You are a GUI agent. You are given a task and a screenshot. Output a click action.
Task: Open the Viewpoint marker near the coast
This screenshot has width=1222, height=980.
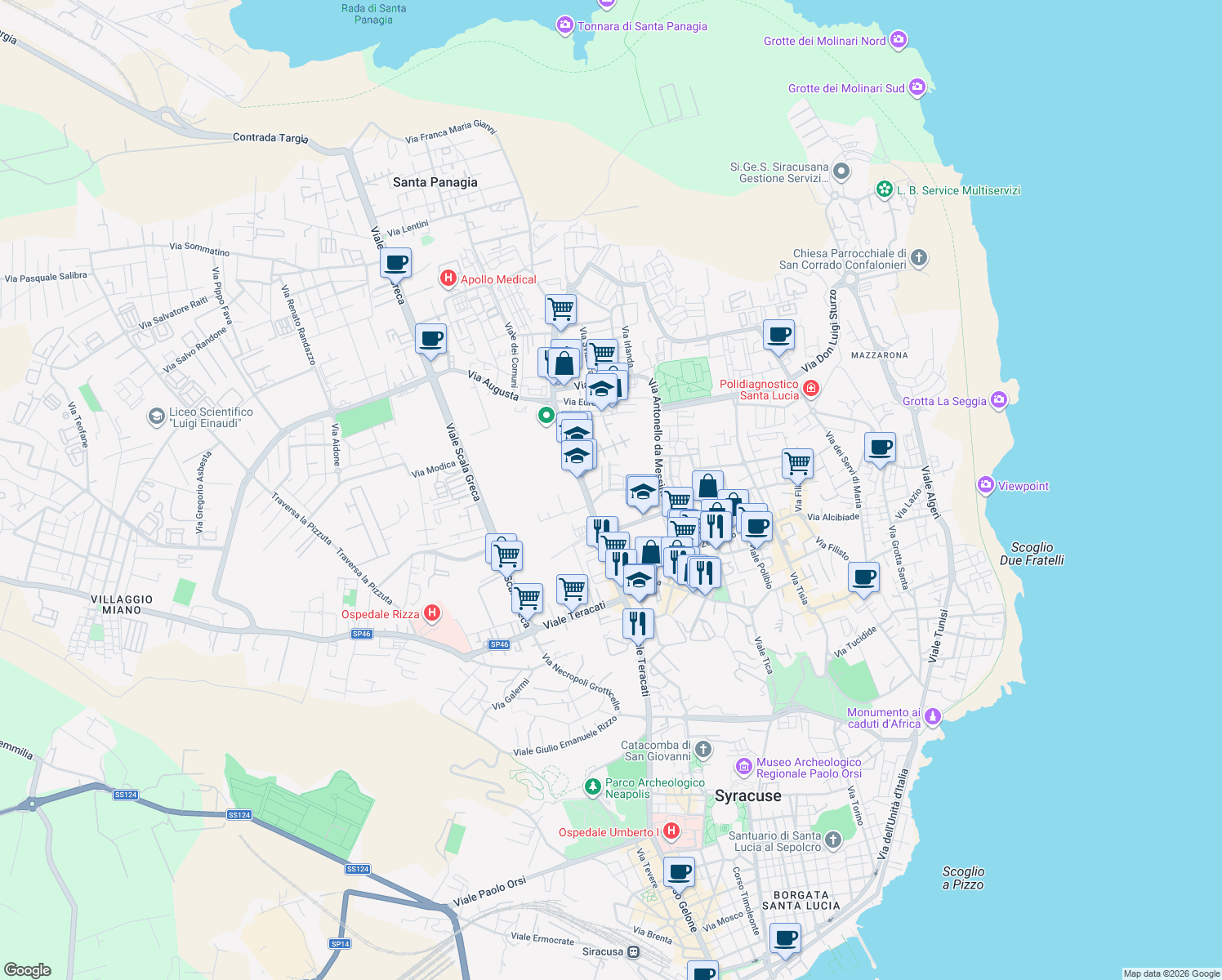click(x=986, y=484)
